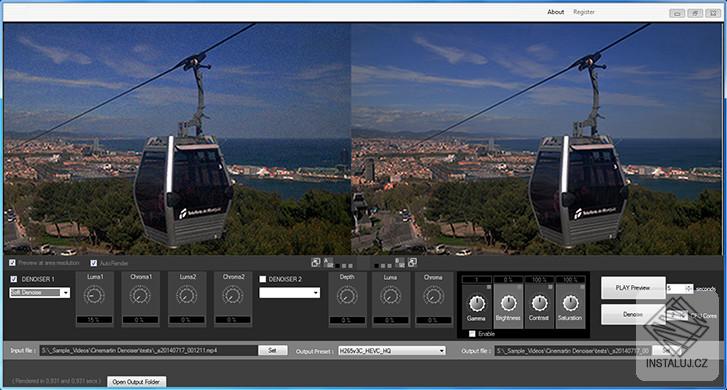Screen dimensions: 727x390
Task: Click the Contrast reset square icon
Action: coord(550,288)
